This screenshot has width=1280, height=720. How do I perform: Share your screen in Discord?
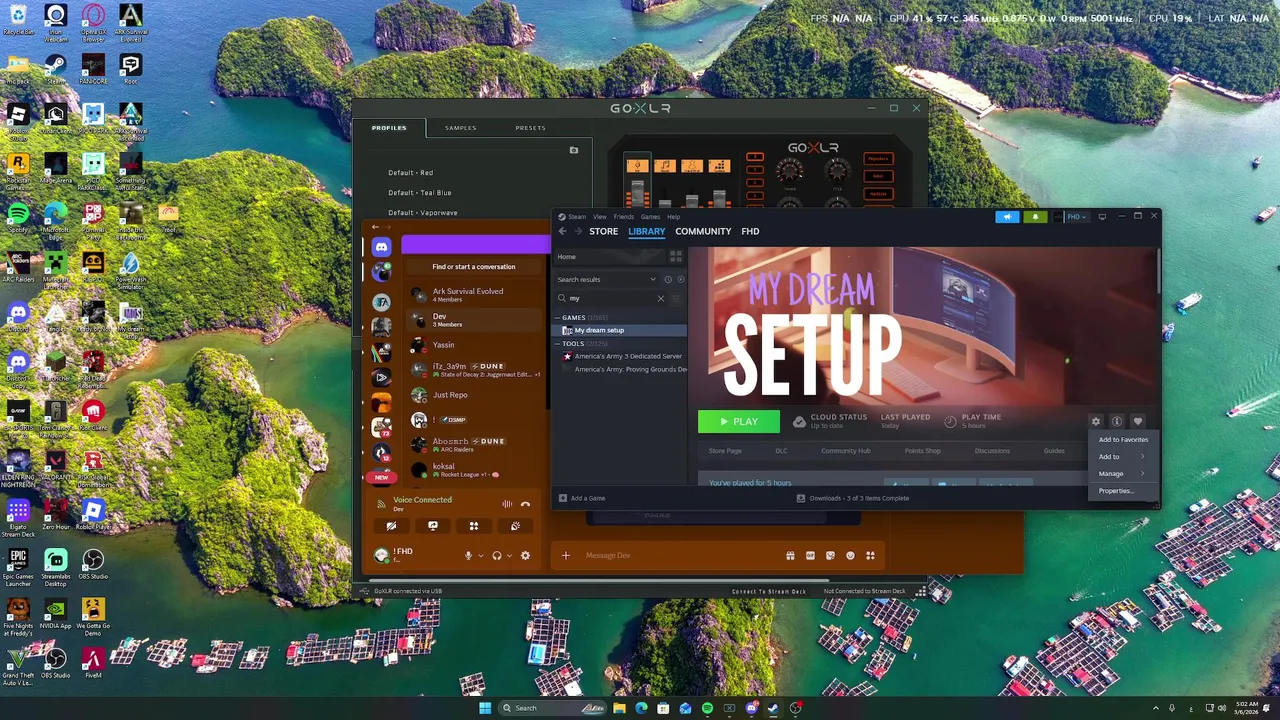(x=433, y=526)
